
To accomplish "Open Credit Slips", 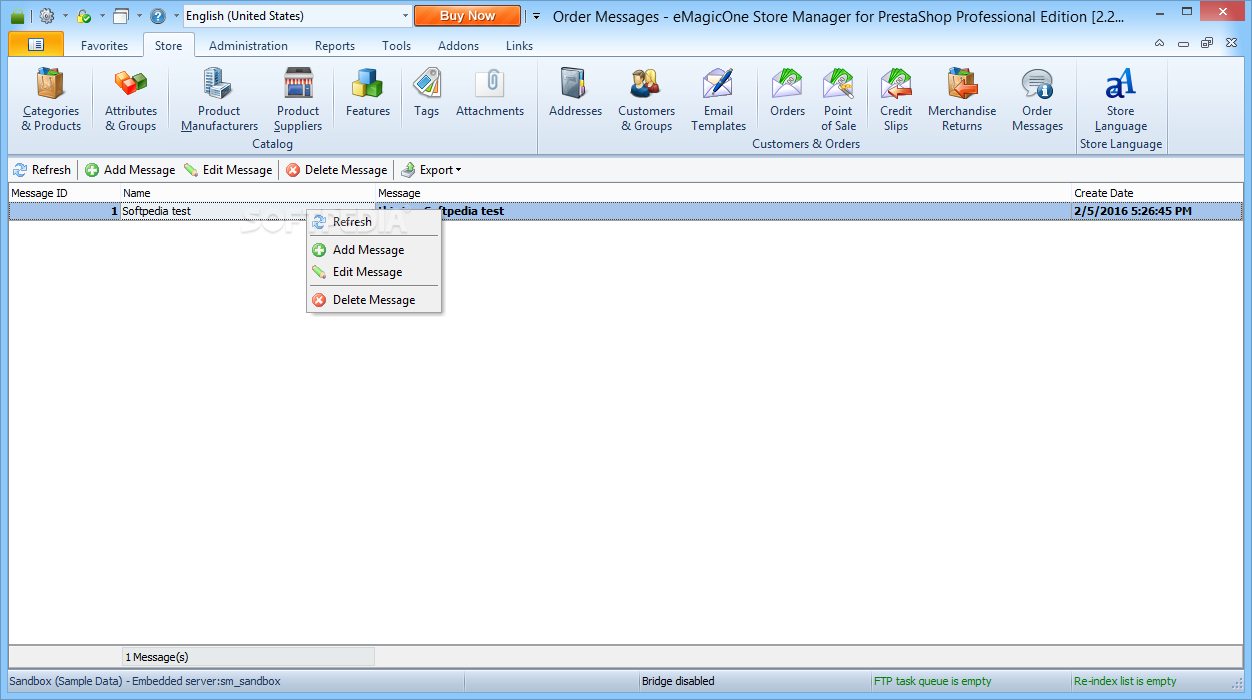I will pyautogui.click(x=896, y=100).
